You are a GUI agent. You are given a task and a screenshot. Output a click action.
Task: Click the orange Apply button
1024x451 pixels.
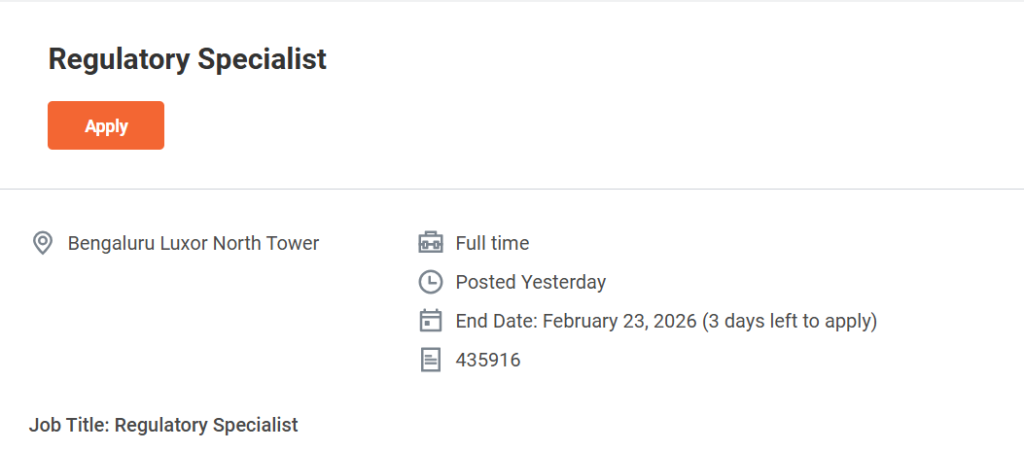click(x=106, y=126)
